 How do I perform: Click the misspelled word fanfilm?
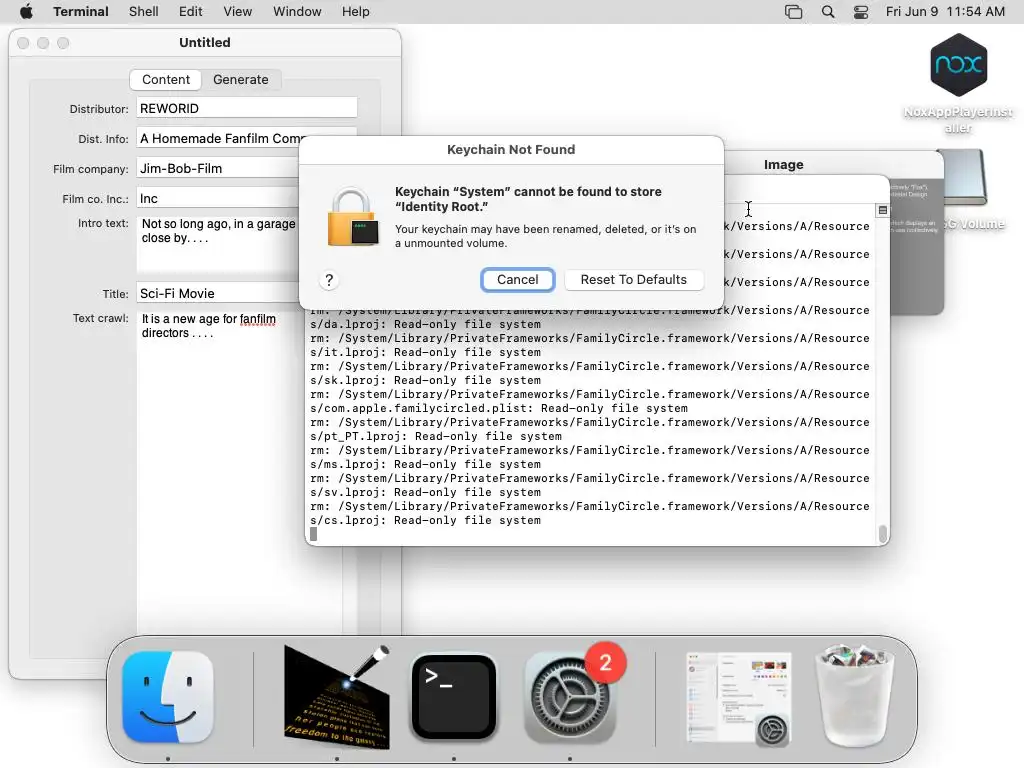click(x=258, y=319)
